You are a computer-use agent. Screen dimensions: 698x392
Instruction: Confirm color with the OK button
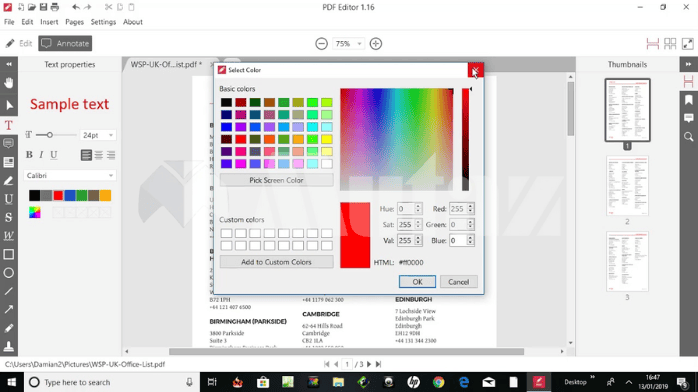417,282
